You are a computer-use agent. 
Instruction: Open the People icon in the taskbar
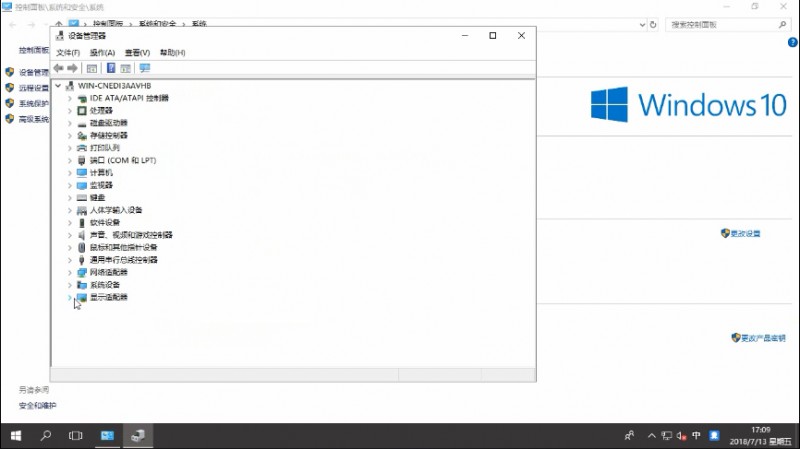pos(629,436)
